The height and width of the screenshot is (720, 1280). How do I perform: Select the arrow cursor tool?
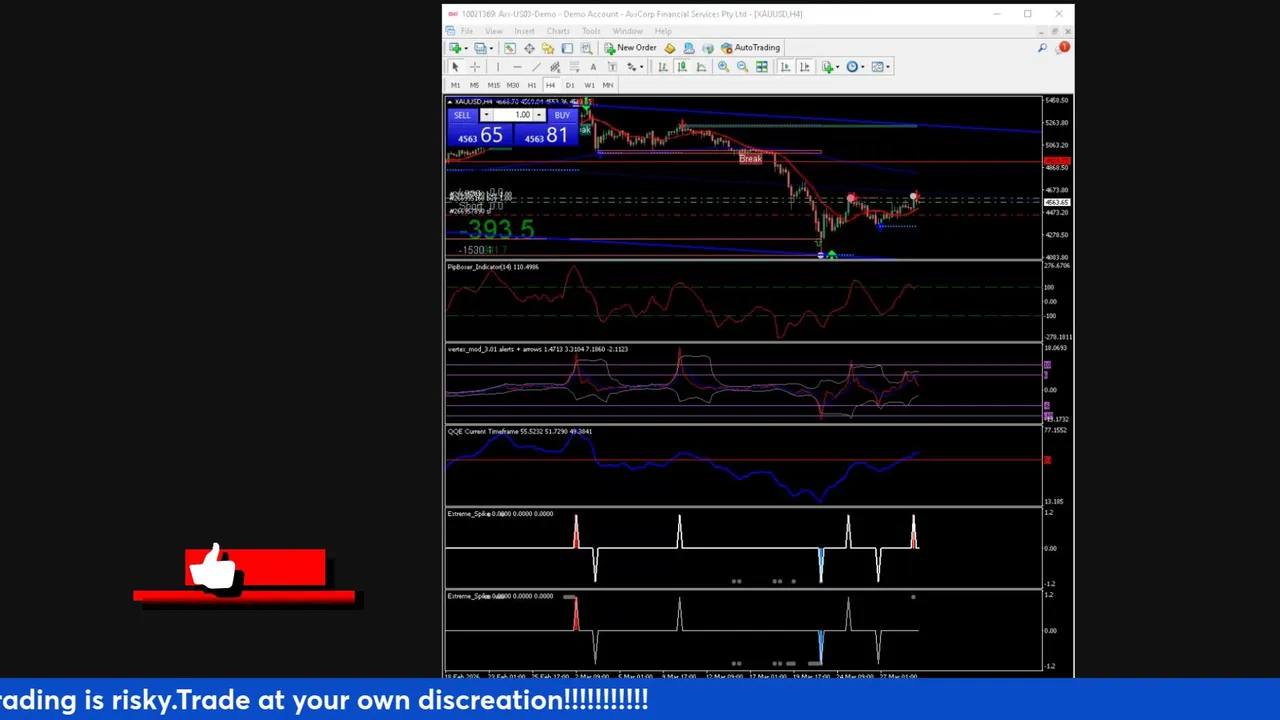[x=455, y=67]
